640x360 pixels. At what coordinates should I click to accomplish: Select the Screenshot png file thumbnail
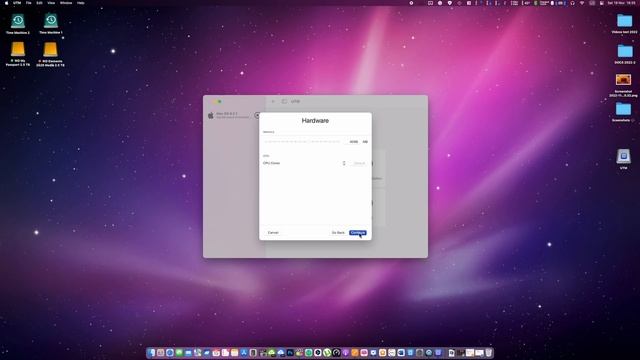tap(623, 80)
